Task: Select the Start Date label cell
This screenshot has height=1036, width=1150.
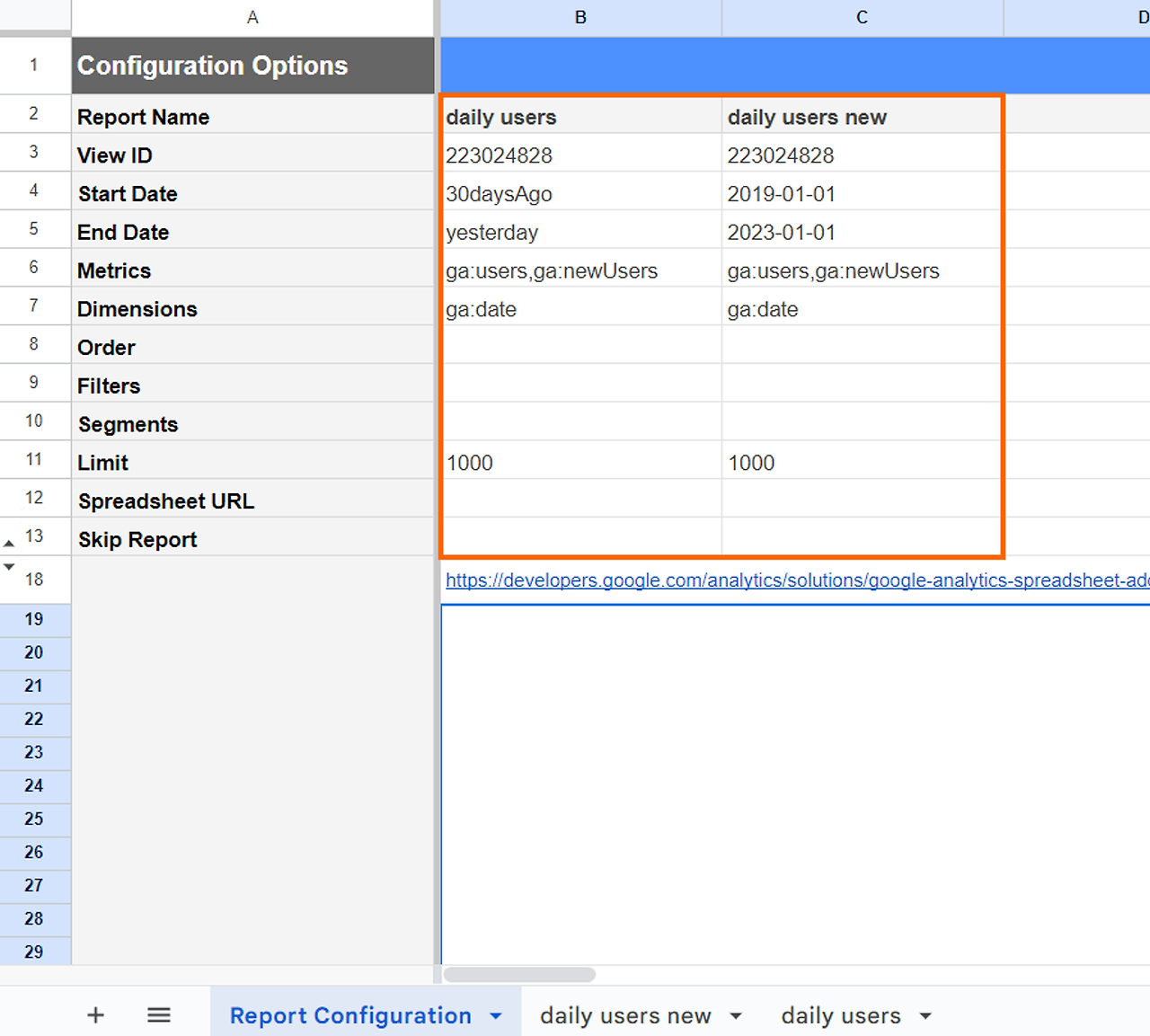Action: 252,191
